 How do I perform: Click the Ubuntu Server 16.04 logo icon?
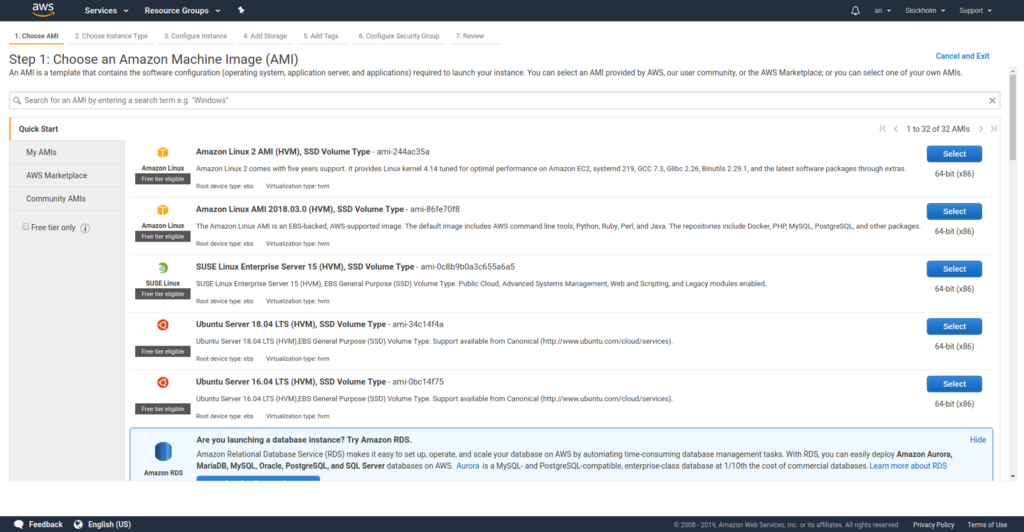tap(163, 382)
